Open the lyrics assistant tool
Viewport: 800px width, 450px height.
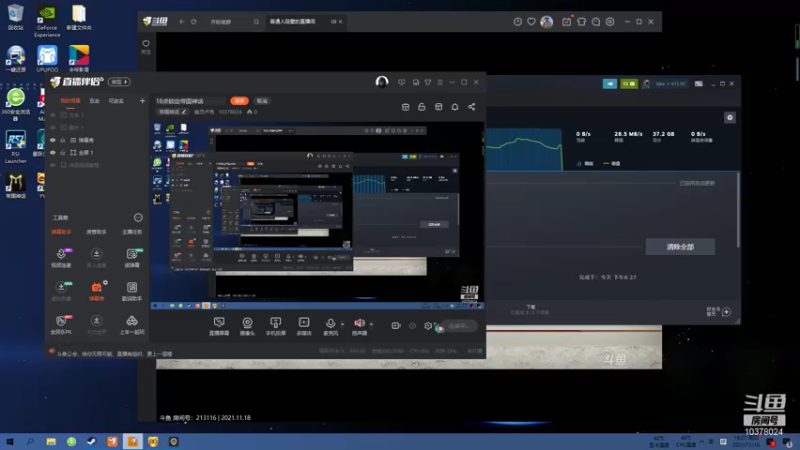(x=132, y=291)
